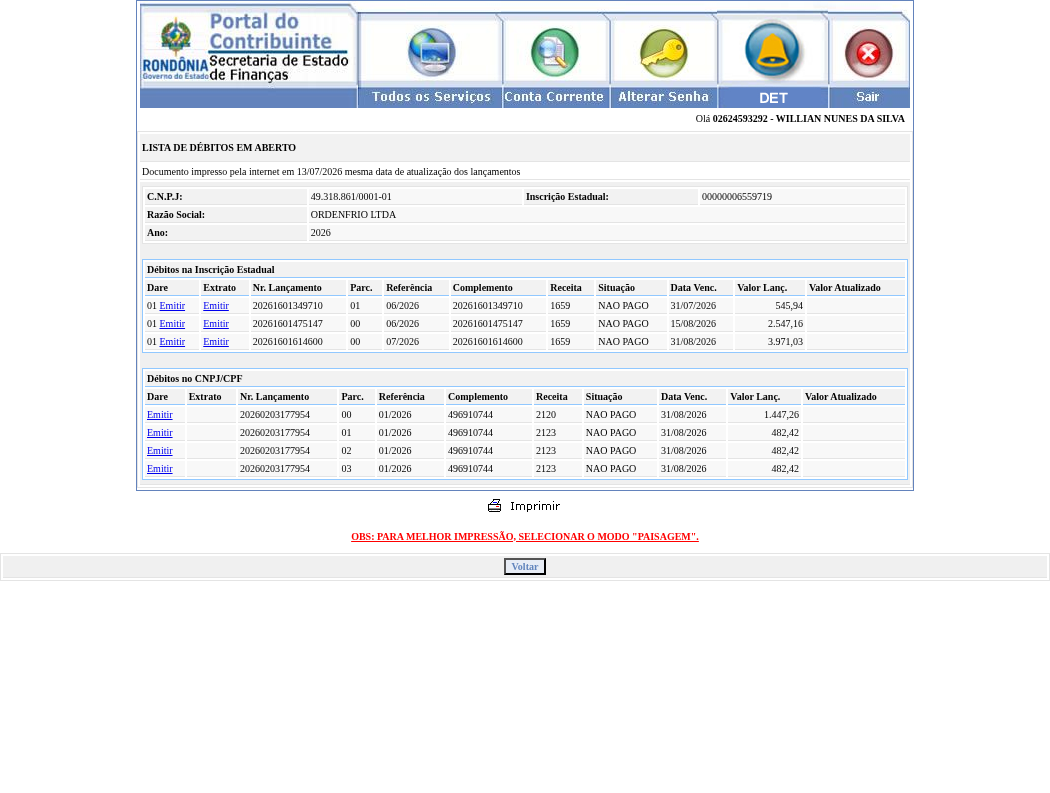Screen dimensions: 1050x793
Task: Emit Dare for lançamento 20261601349710
Action: (x=172, y=305)
